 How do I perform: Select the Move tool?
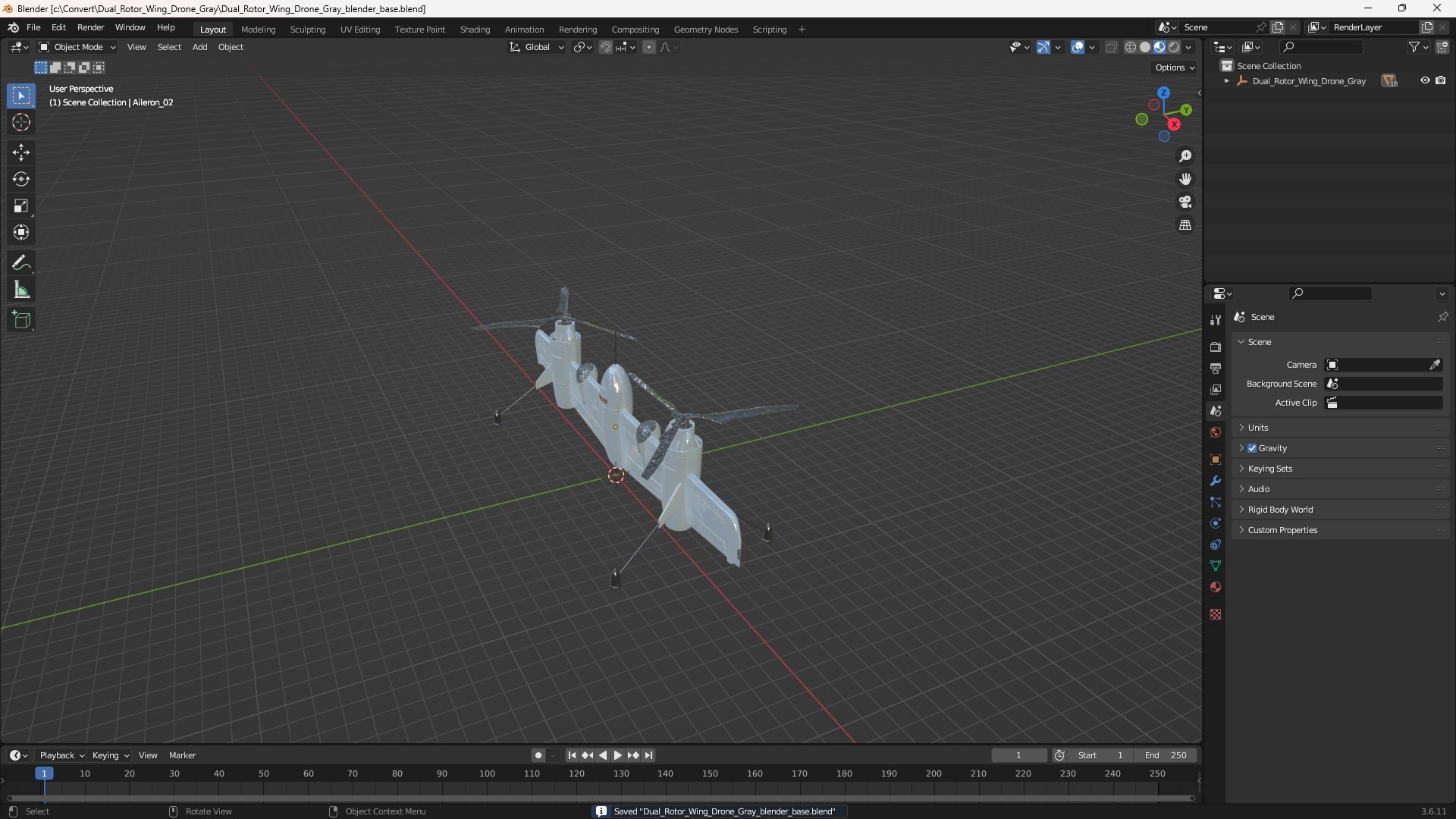(x=21, y=152)
